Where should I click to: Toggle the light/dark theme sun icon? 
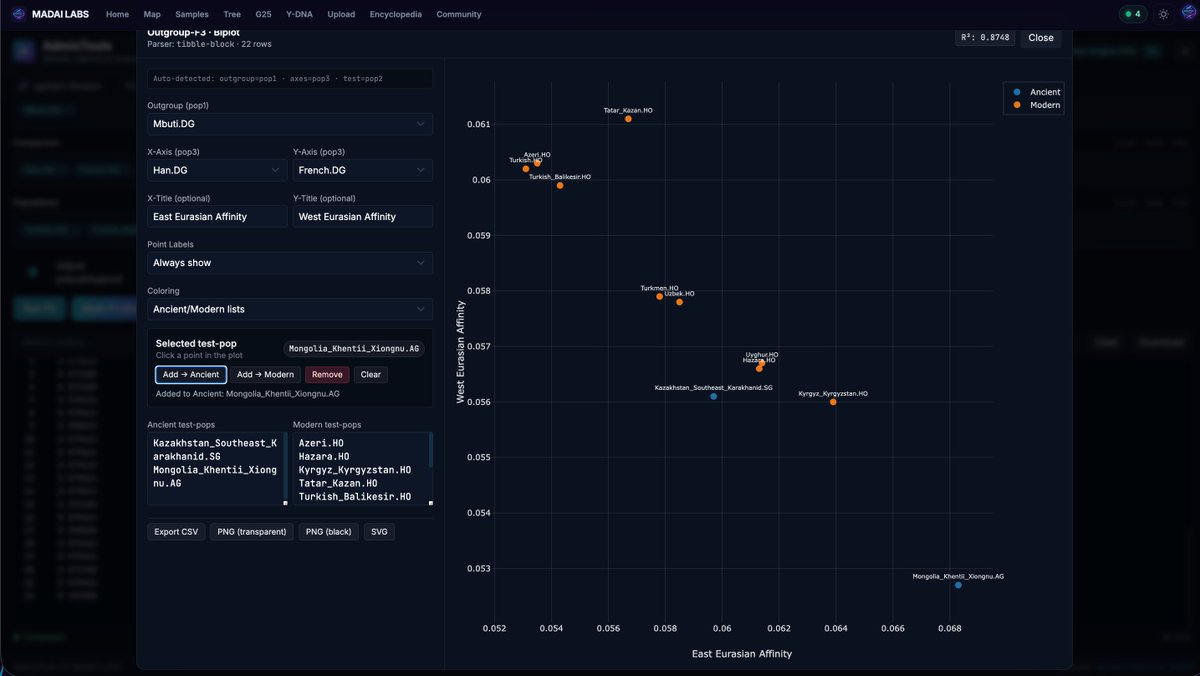[x=1163, y=14]
